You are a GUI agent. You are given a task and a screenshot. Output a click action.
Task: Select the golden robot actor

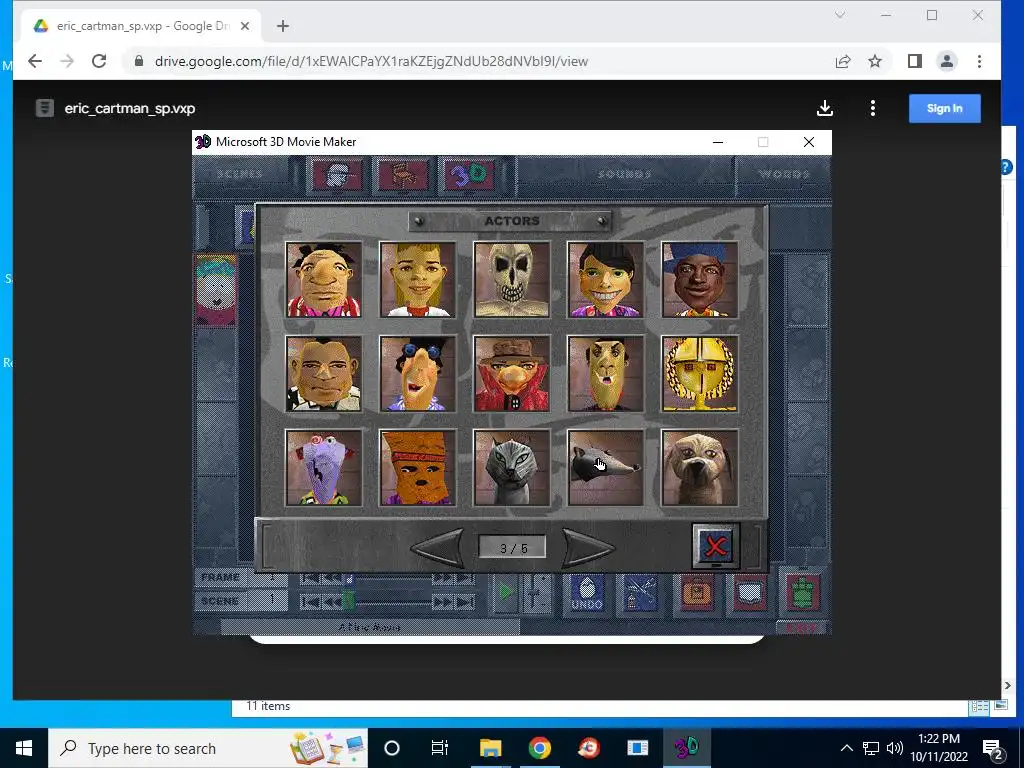coord(699,374)
